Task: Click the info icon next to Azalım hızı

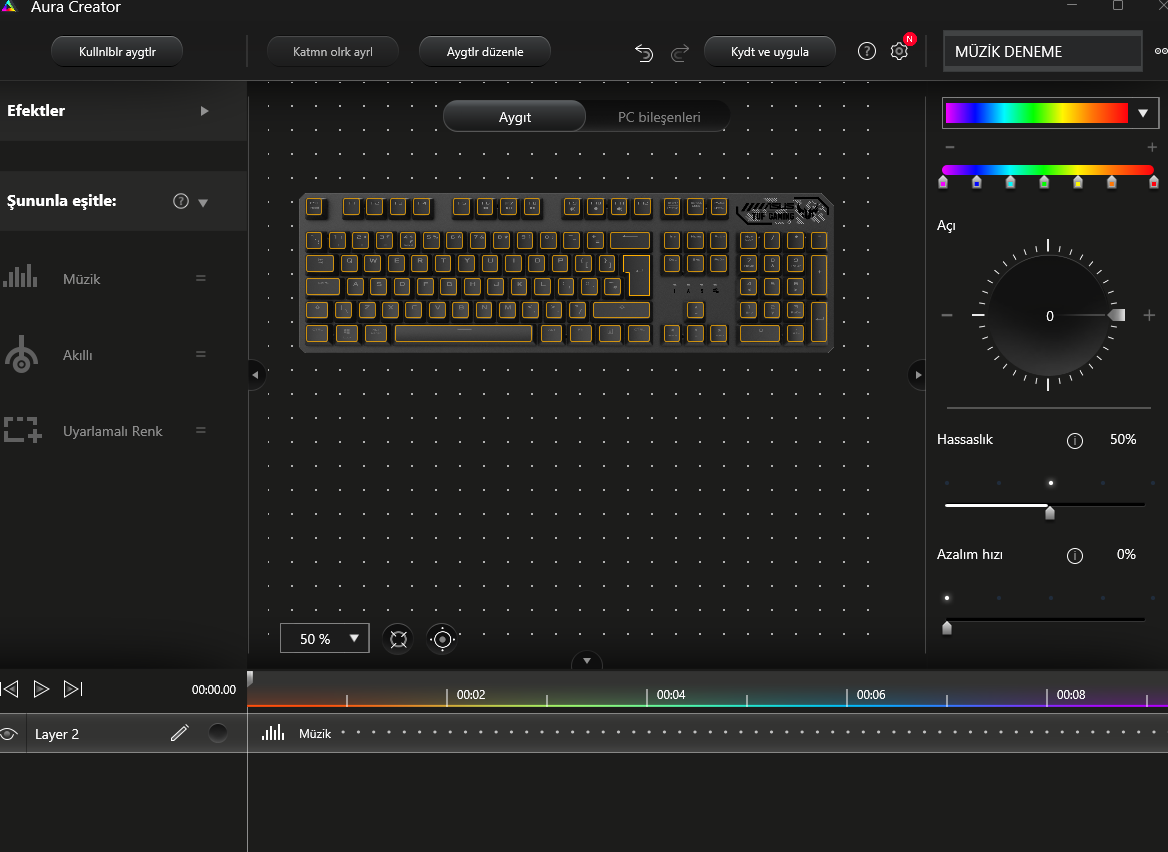Action: pos(1074,556)
